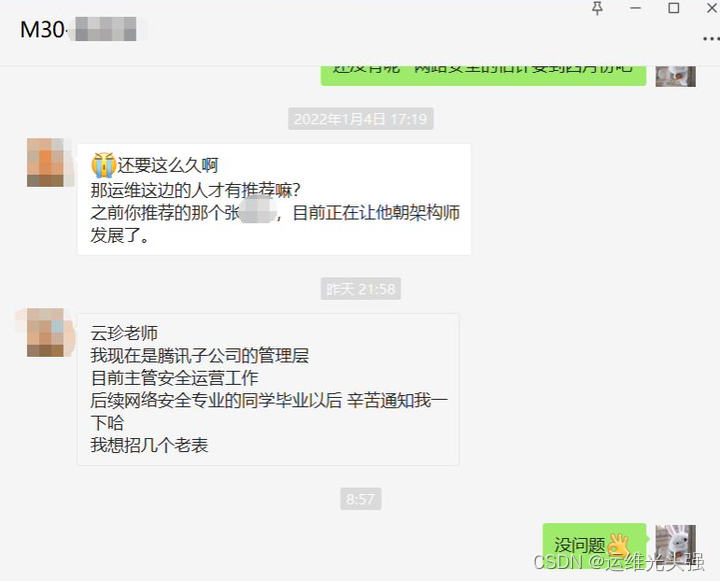720x581 pixels.
Task: Pin the chat window on top
Action: pyautogui.click(x=597, y=8)
